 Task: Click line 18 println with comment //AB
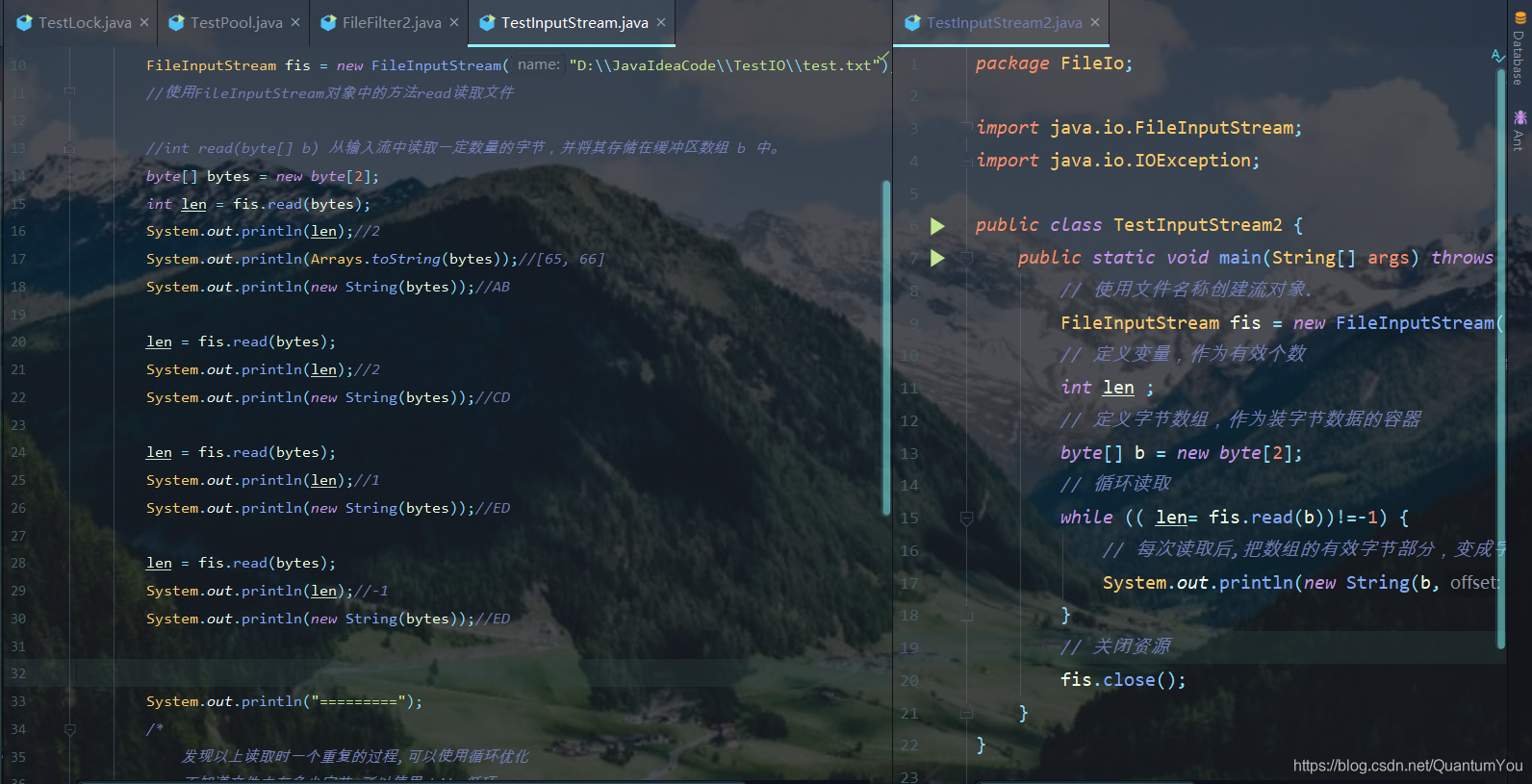tap(328, 287)
